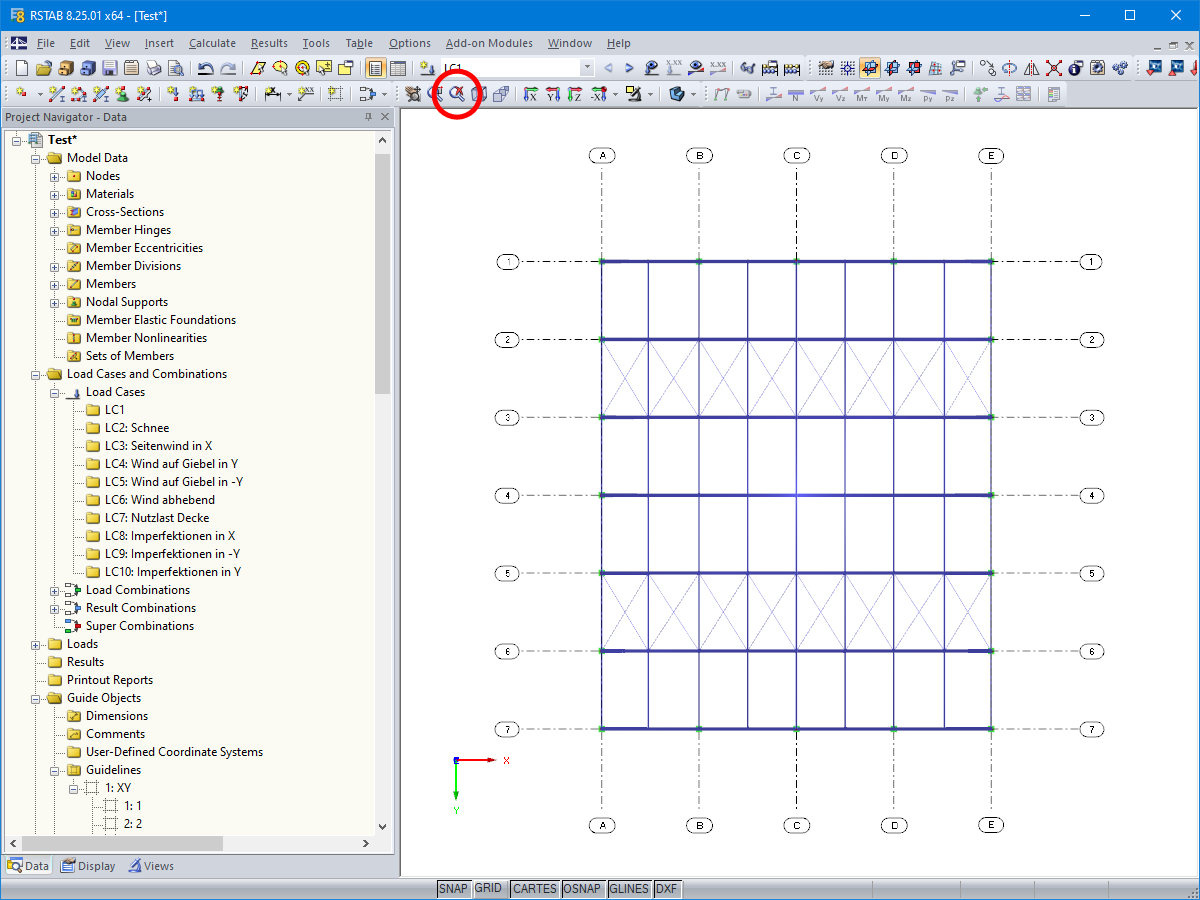This screenshot has width=1200, height=900.
Task: Click the Calculate All icon
Action: coord(1122,67)
